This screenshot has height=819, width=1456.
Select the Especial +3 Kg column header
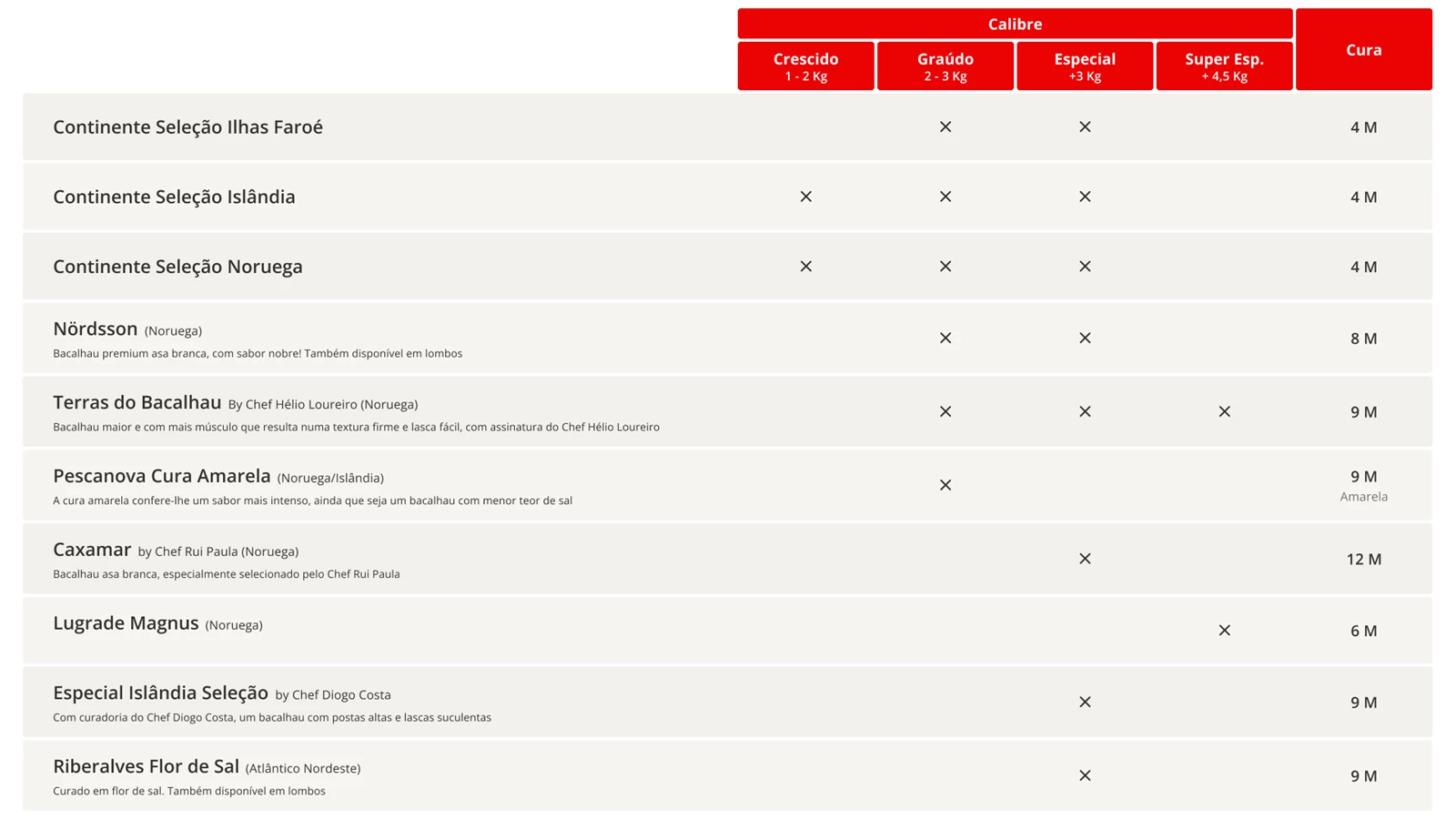tap(1085, 66)
